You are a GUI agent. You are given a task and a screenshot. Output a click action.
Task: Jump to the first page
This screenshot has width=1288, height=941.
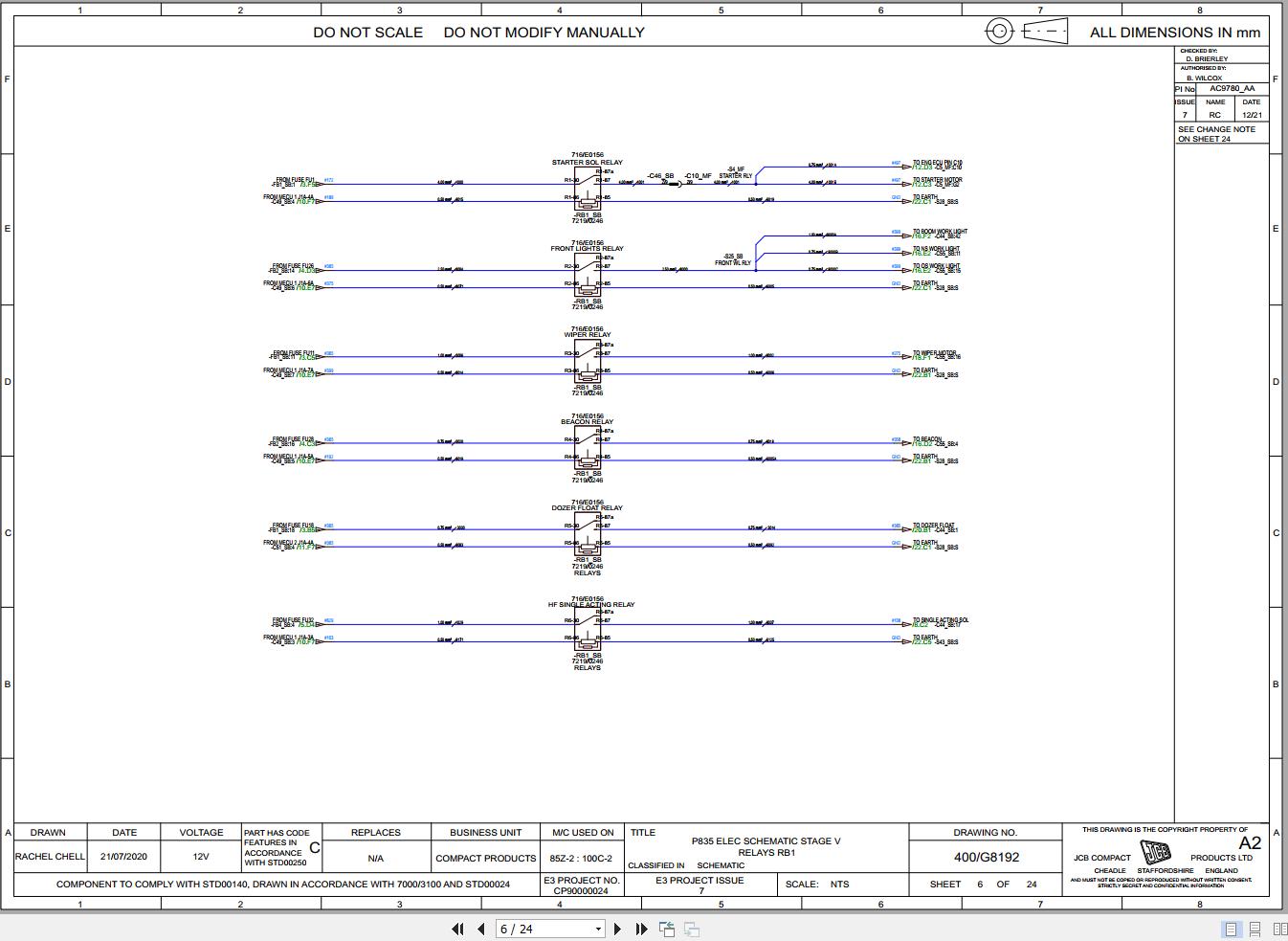457,929
